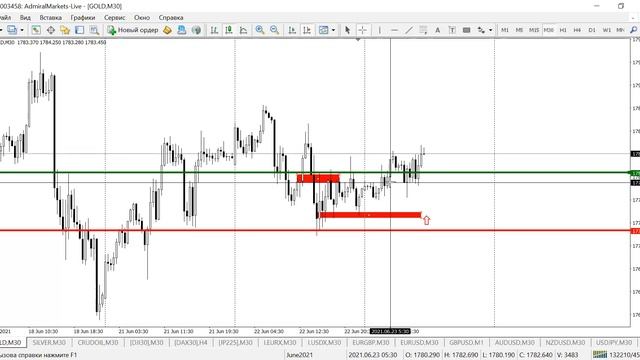640x360 pixels.
Task: Show the Navigator panel (folder star icon)
Action: (x=65, y=30)
